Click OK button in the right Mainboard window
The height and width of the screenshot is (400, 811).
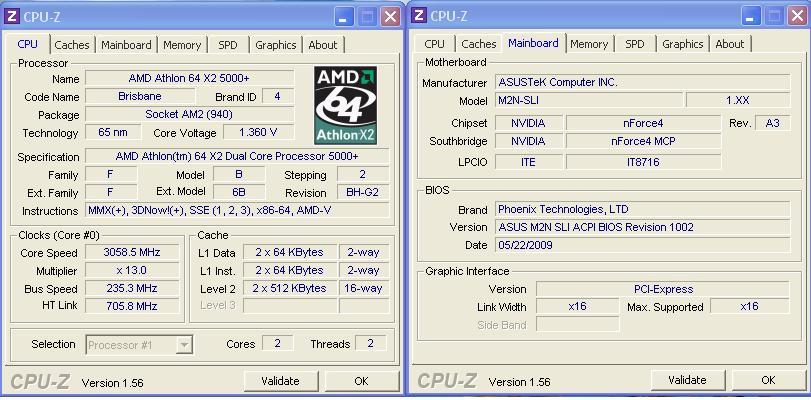click(x=768, y=380)
